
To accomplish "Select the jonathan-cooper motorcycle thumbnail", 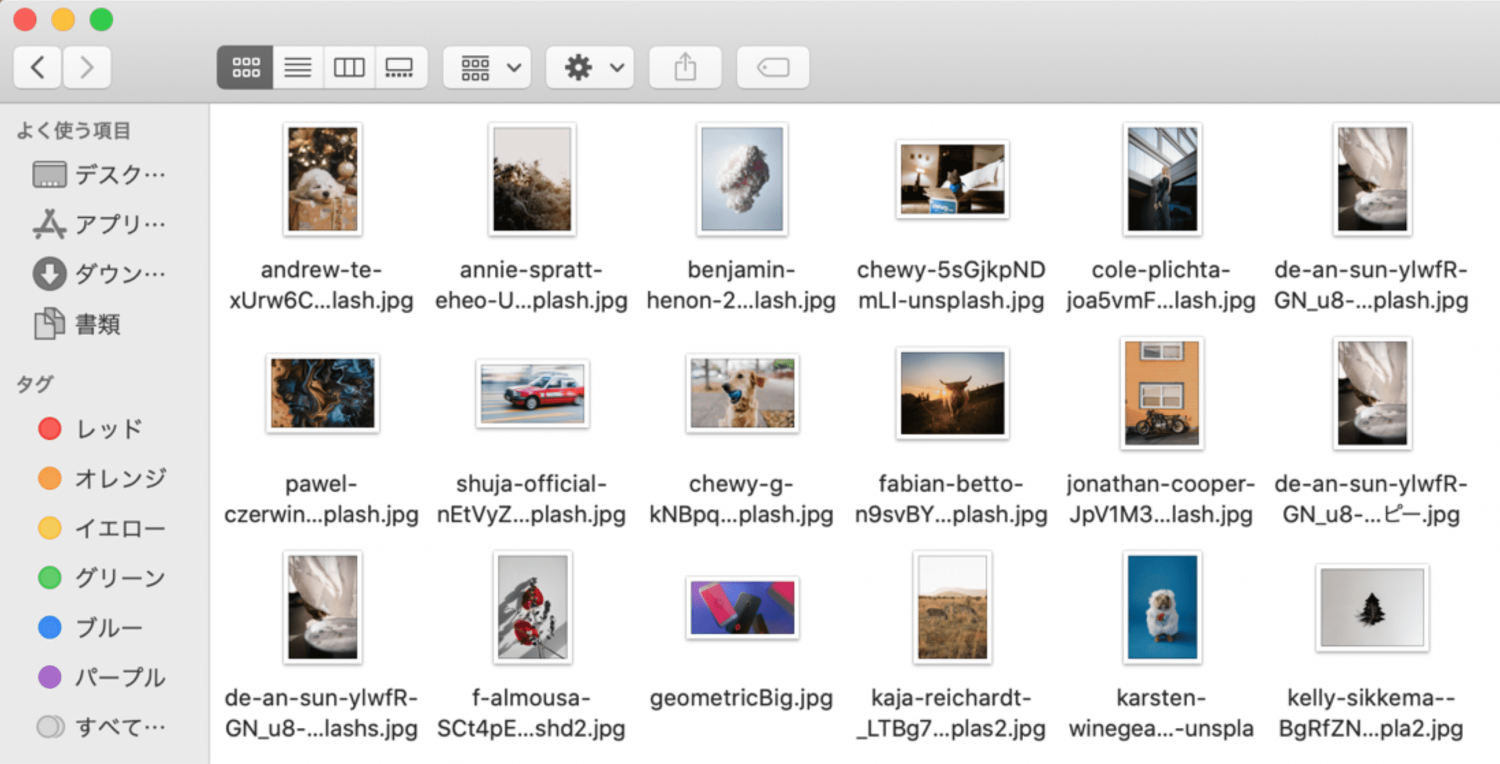I will click(x=1162, y=393).
